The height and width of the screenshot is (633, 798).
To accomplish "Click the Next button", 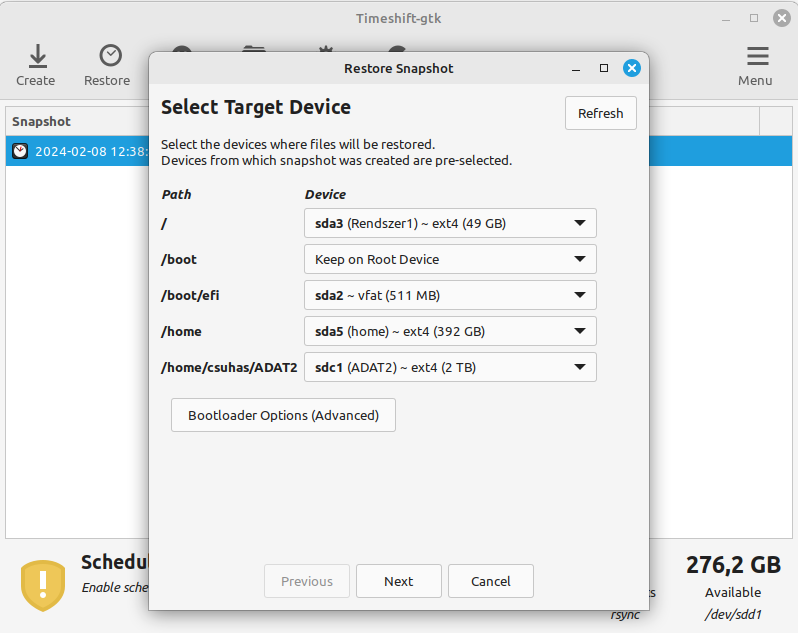I will 398,581.
